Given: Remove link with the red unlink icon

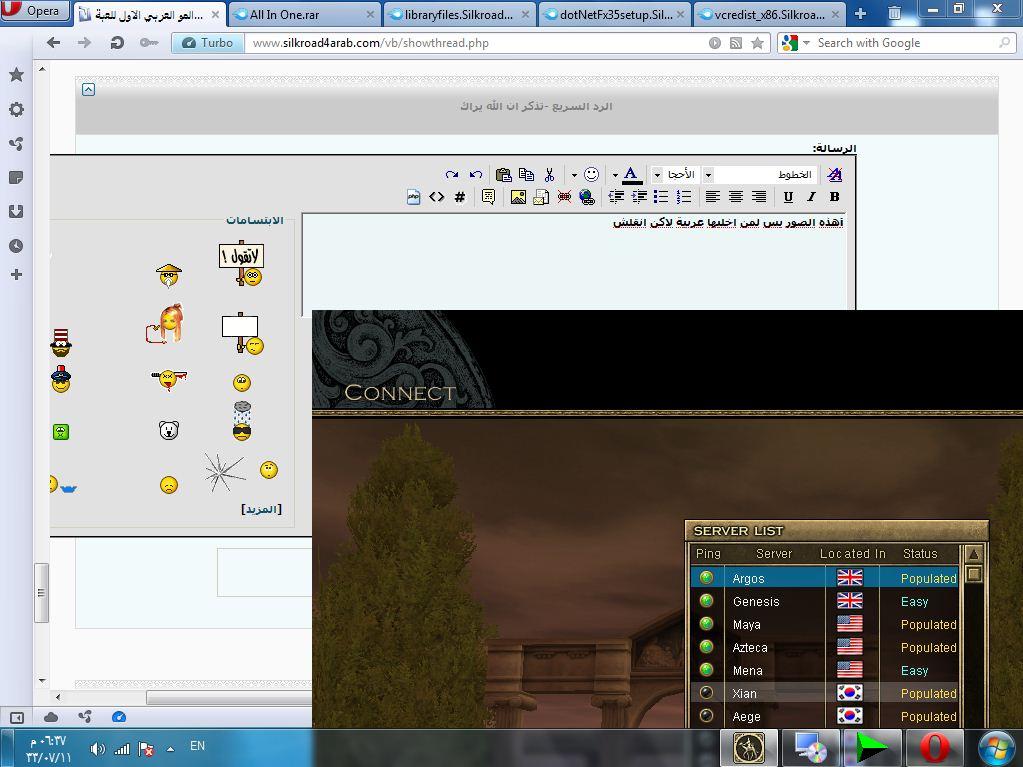Looking at the screenshot, I should [564, 197].
